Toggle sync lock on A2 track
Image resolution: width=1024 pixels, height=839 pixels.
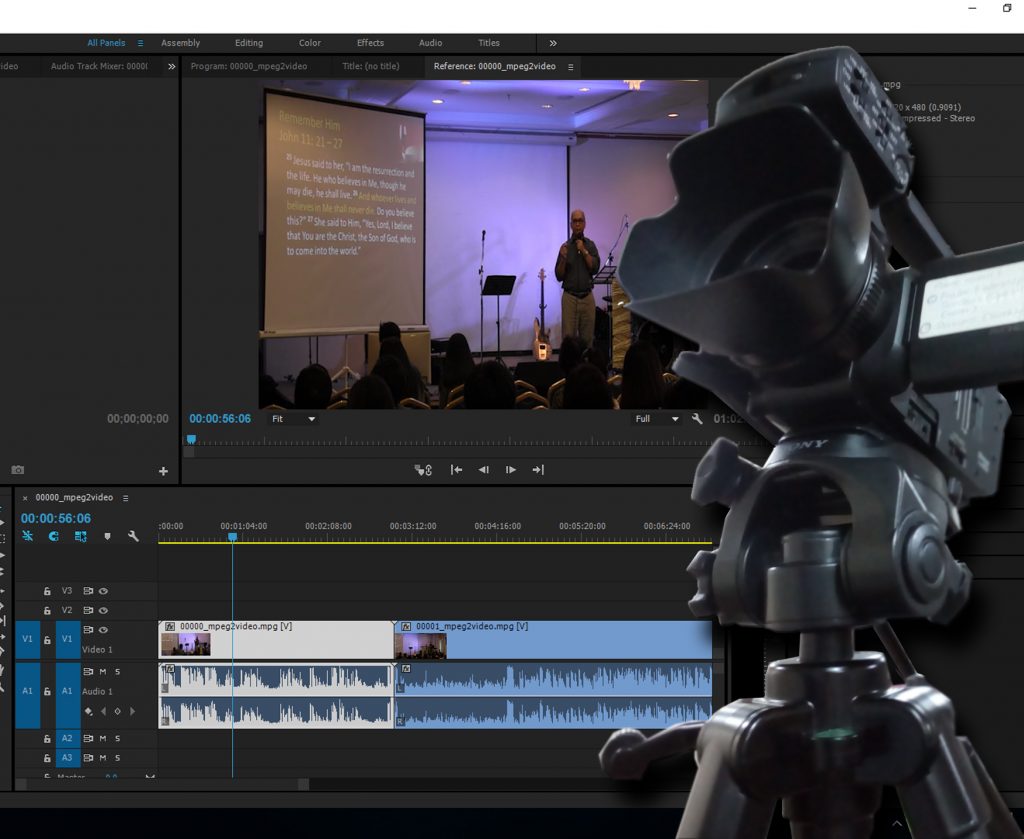(88, 738)
